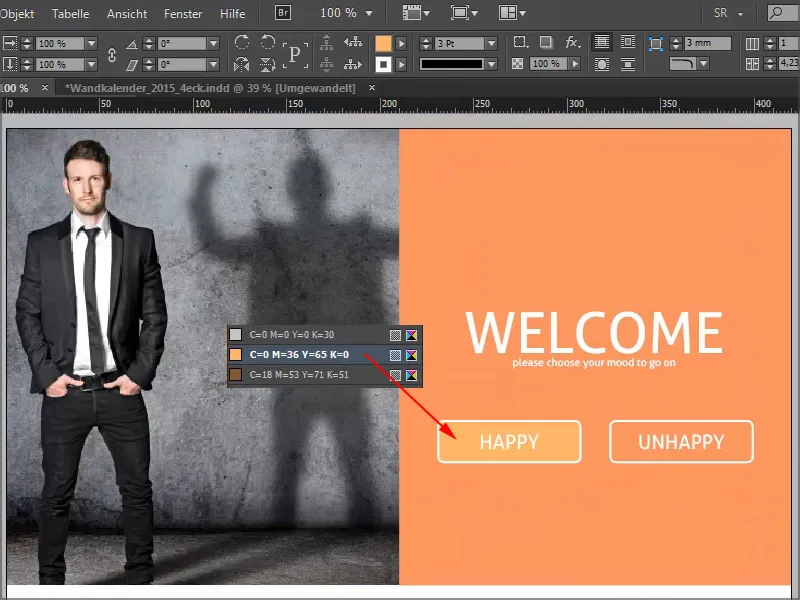Switch to Wandkalender_2015_4eck.indd tab
800x600 pixels.
tap(210, 88)
